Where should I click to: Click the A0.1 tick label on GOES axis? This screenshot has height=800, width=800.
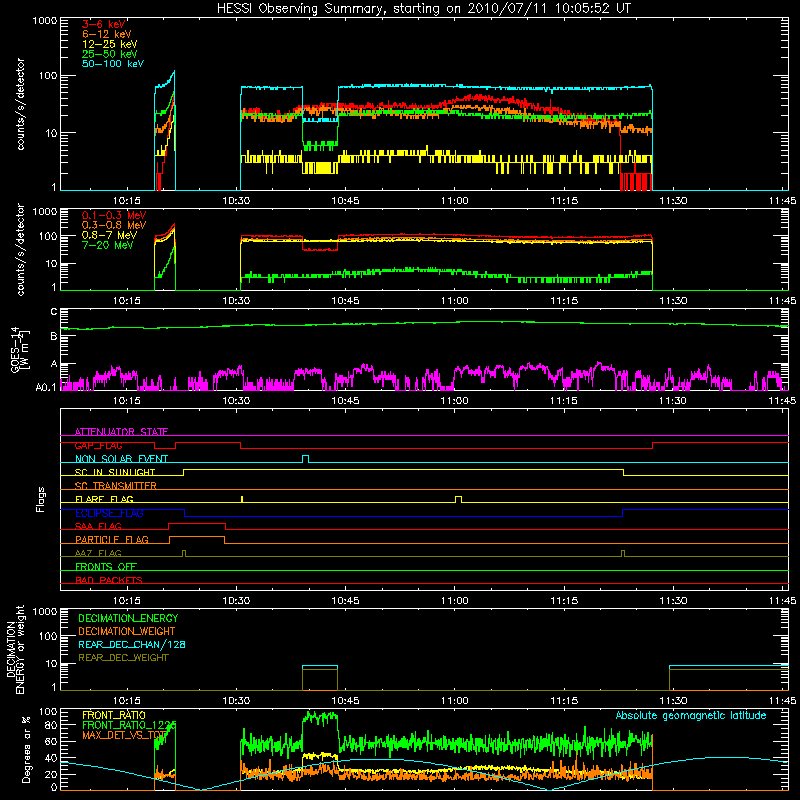pos(46,387)
